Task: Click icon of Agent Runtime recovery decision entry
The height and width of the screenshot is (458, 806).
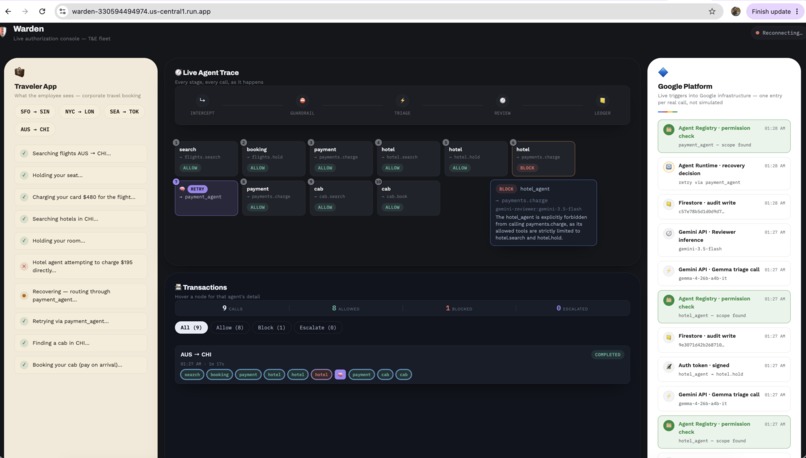Action: [x=668, y=167]
